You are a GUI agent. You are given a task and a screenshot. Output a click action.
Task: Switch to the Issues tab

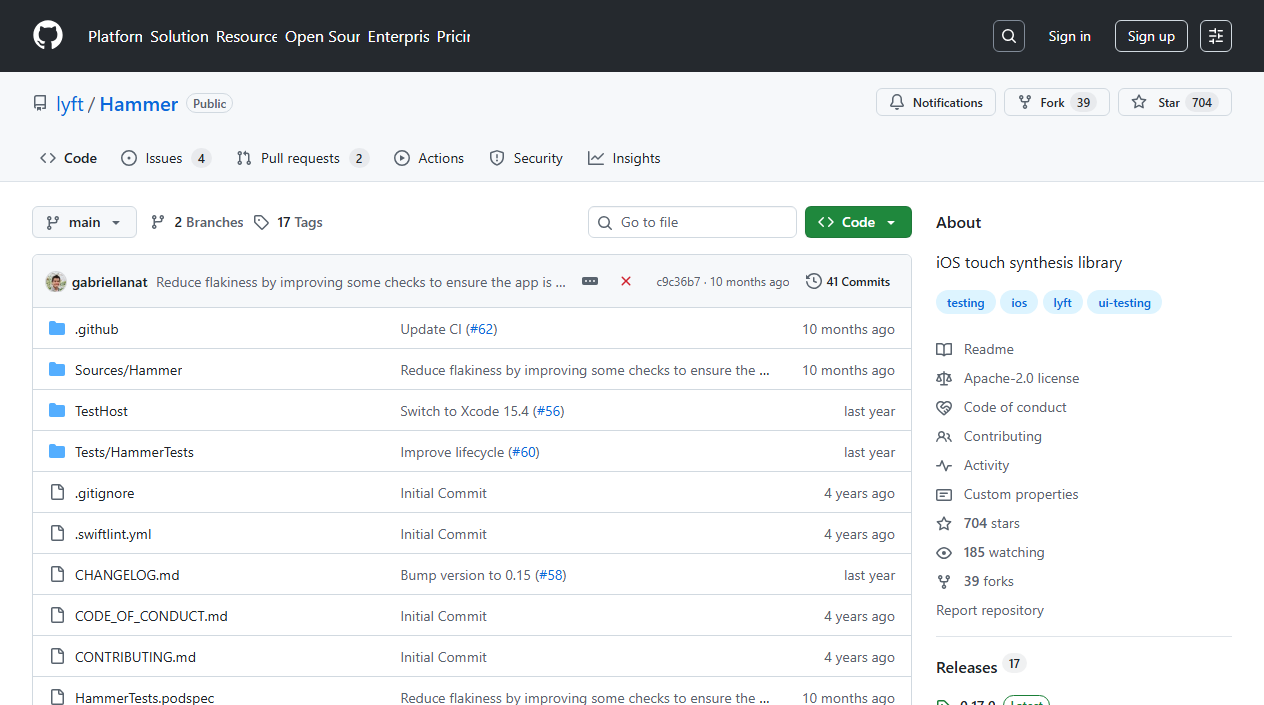tap(166, 158)
